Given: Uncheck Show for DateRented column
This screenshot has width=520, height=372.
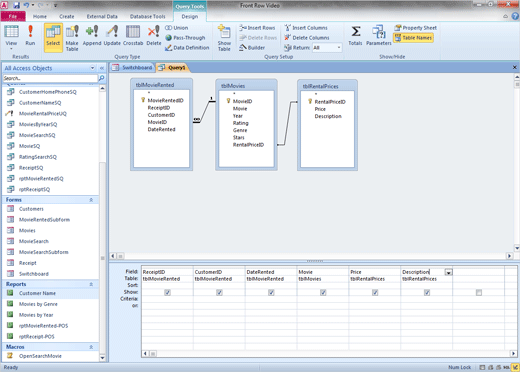Looking at the screenshot, I should pos(271,292).
